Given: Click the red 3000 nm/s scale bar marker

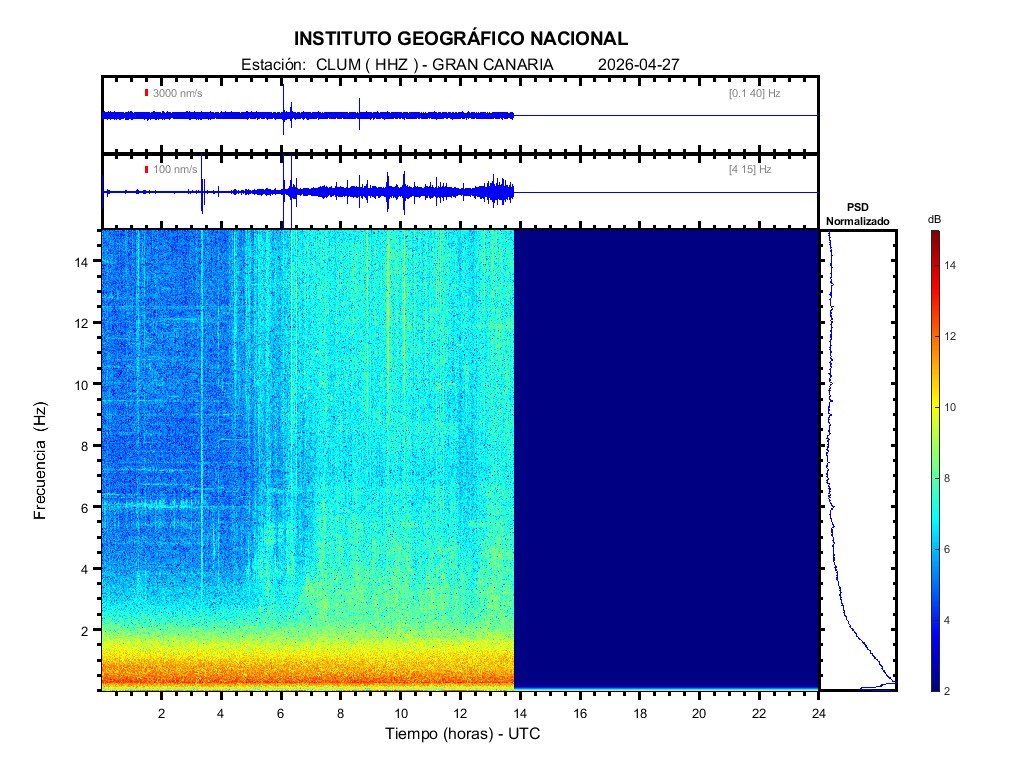Looking at the screenshot, I should (x=146, y=93).
